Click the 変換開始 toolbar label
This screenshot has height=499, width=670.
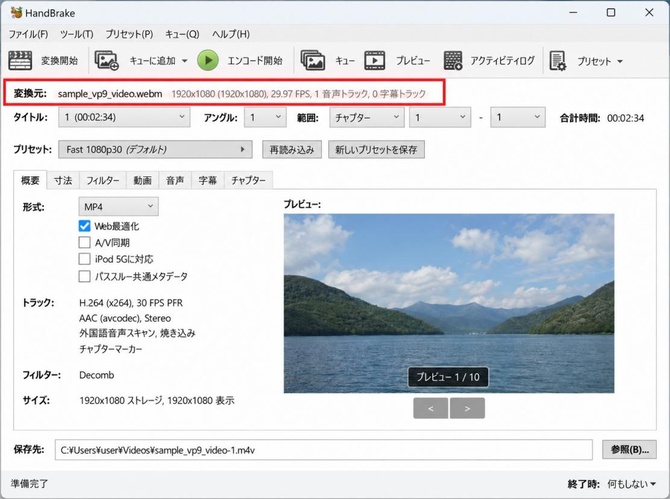pos(59,61)
